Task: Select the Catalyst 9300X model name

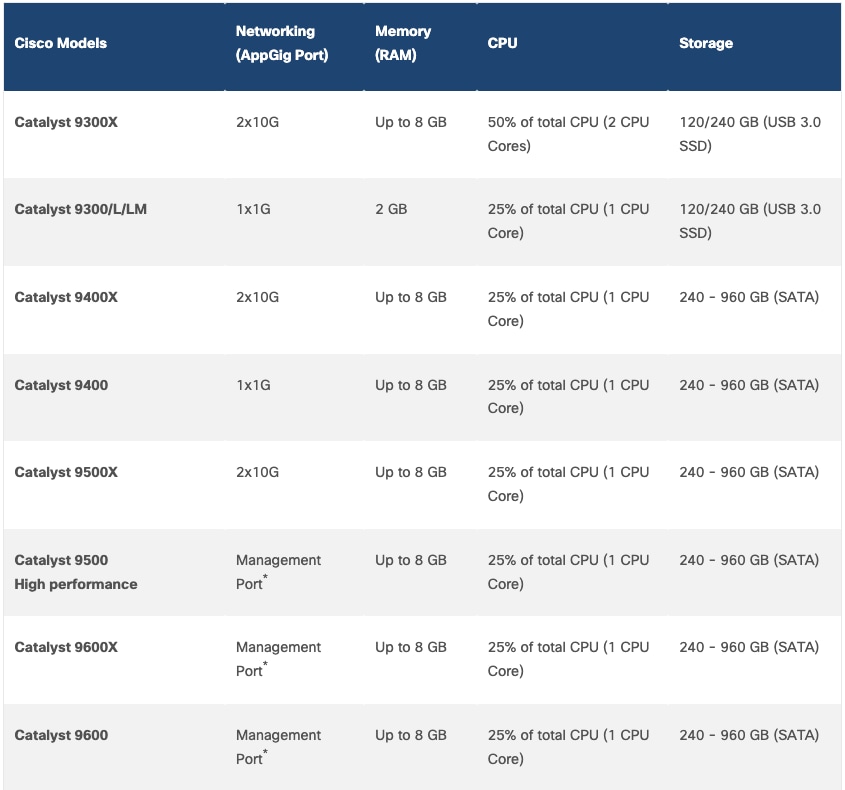Action: pyautogui.click(x=66, y=122)
